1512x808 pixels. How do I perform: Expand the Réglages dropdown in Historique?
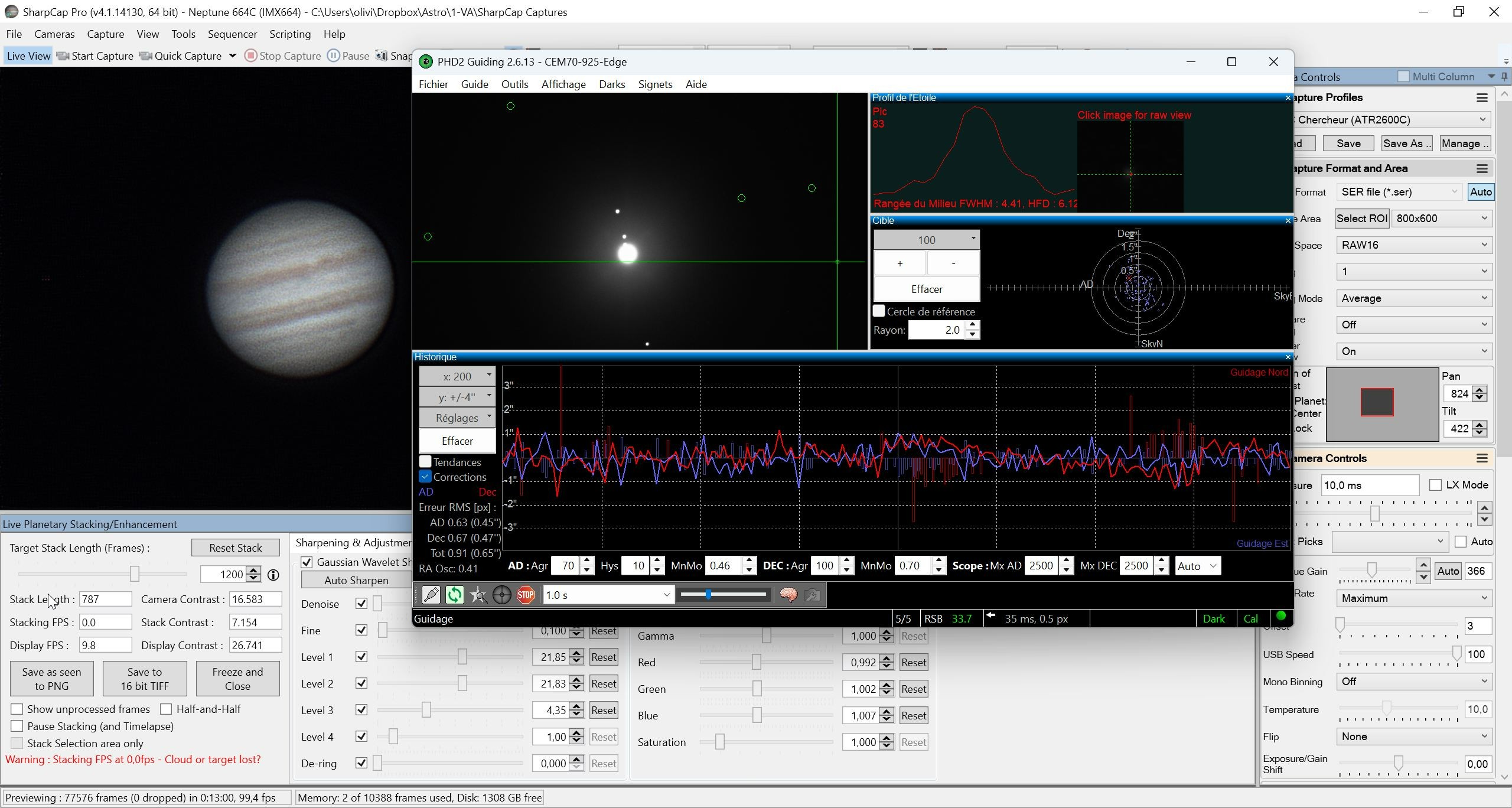pos(457,418)
